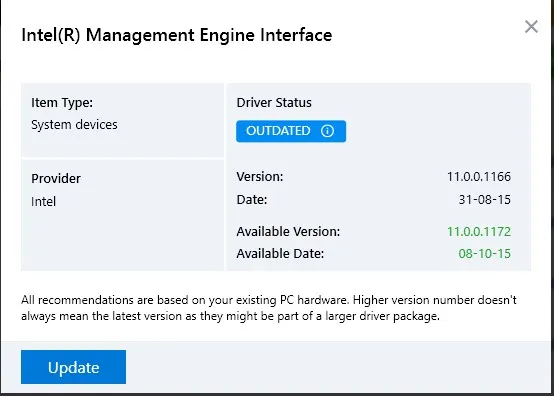Select the OUTDATED status badge
The height and width of the screenshot is (396, 554).
click(291, 131)
